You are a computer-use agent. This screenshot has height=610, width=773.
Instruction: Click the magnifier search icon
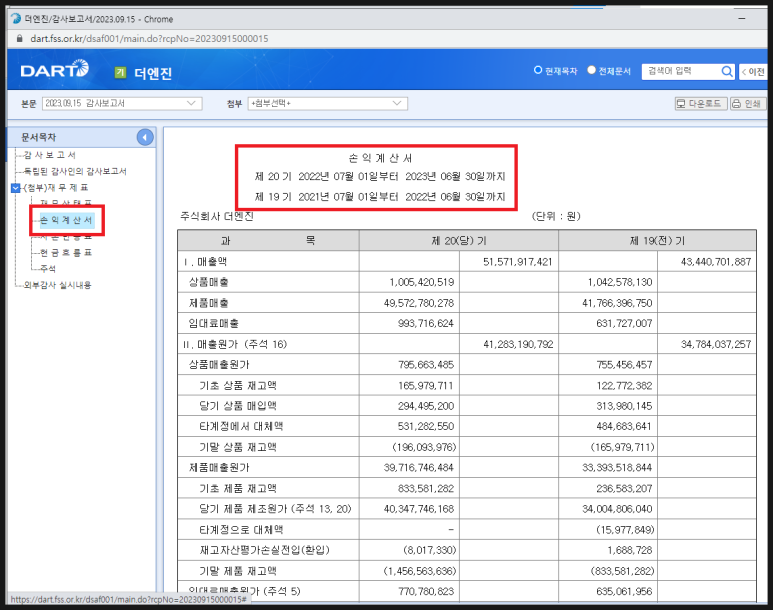(x=727, y=72)
